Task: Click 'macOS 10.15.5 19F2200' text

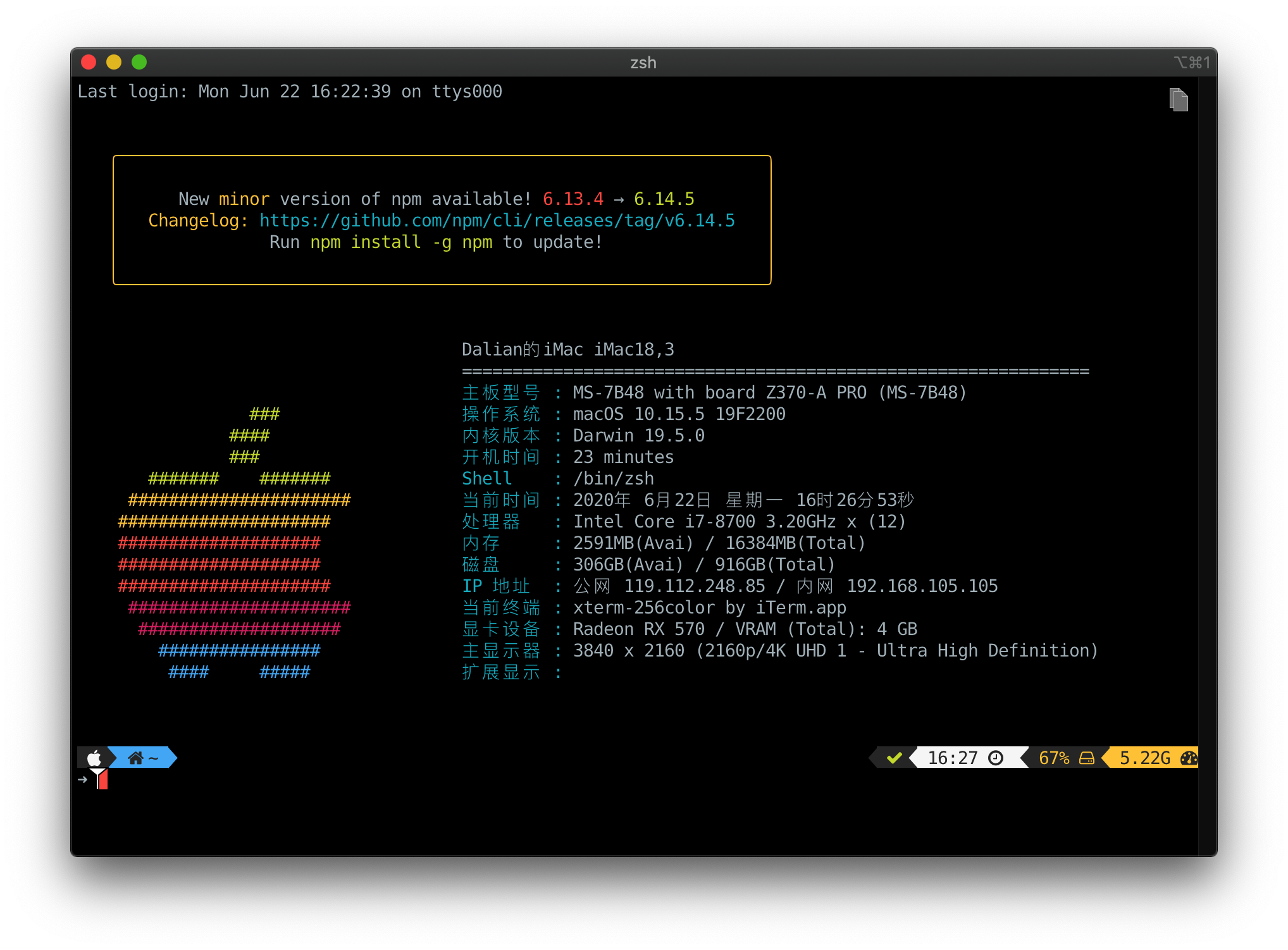Action: pos(679,414)
